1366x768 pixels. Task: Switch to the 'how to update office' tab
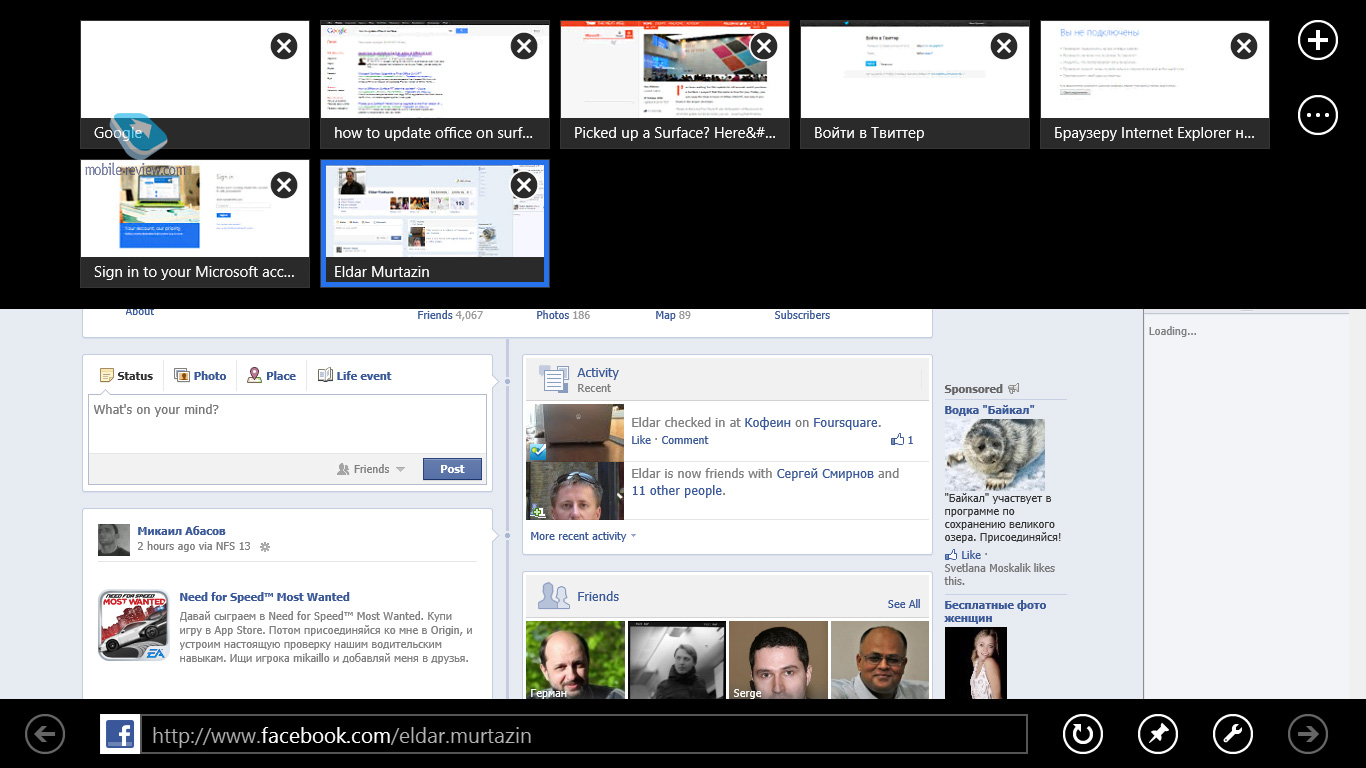pyautogui.click(x=434, y=85)
